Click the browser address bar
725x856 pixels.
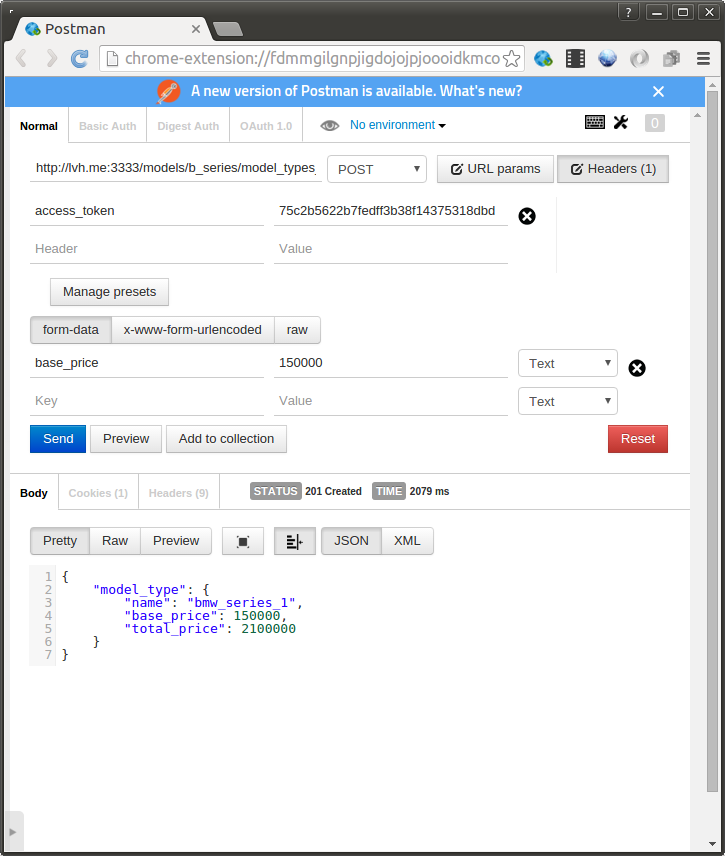click(x=311, y=58)
